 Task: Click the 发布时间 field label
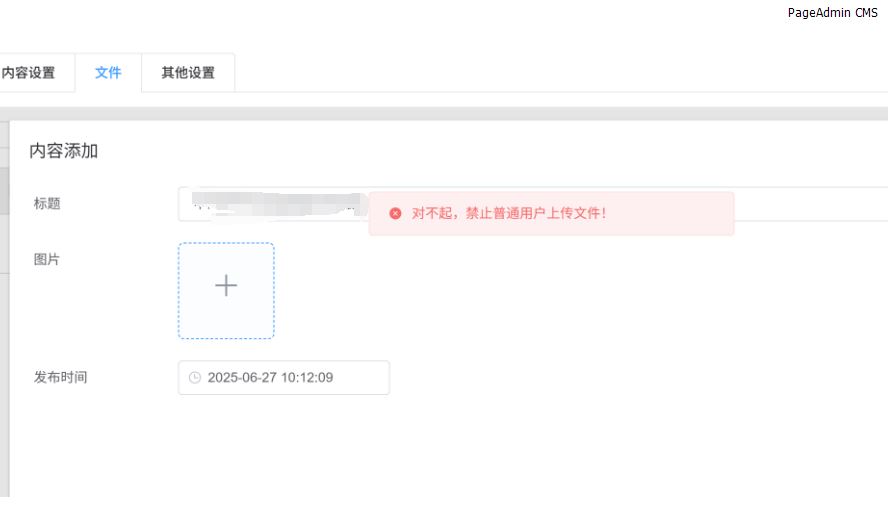(61, 377)
